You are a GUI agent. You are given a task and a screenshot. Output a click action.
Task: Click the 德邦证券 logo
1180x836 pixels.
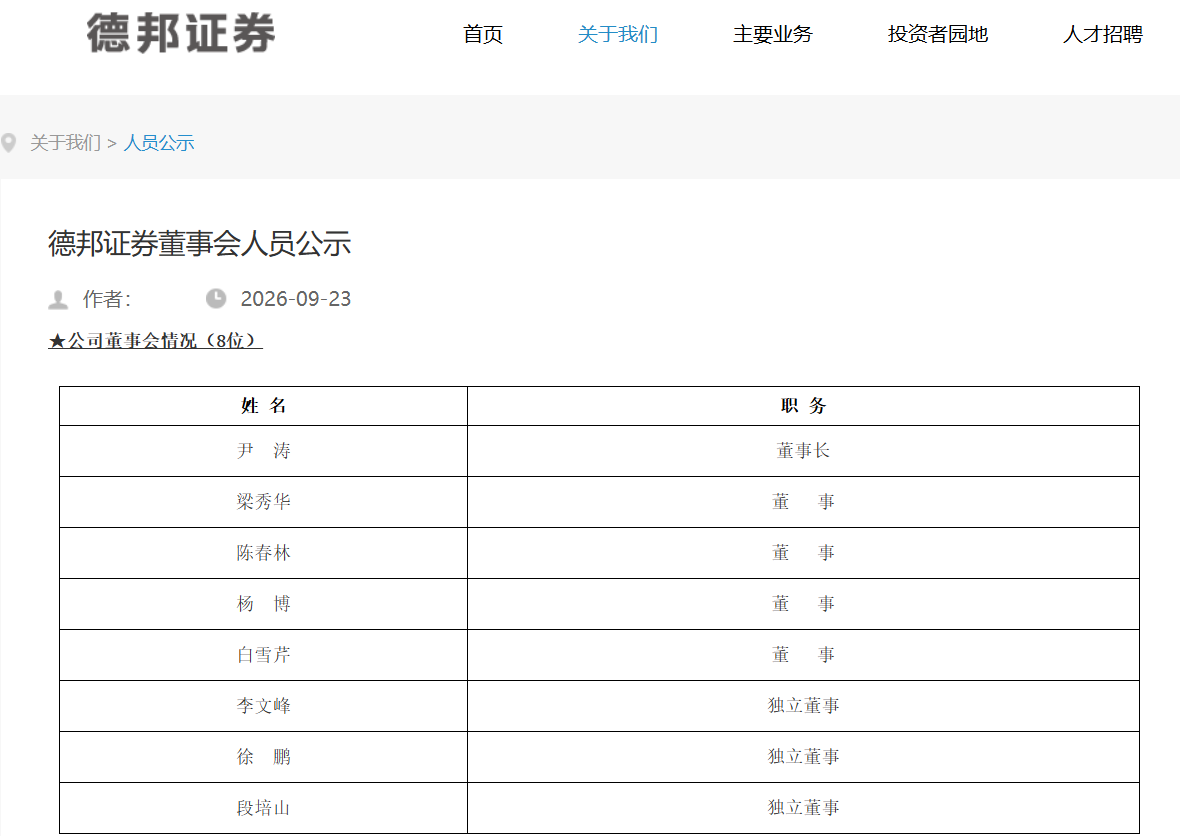181,34
